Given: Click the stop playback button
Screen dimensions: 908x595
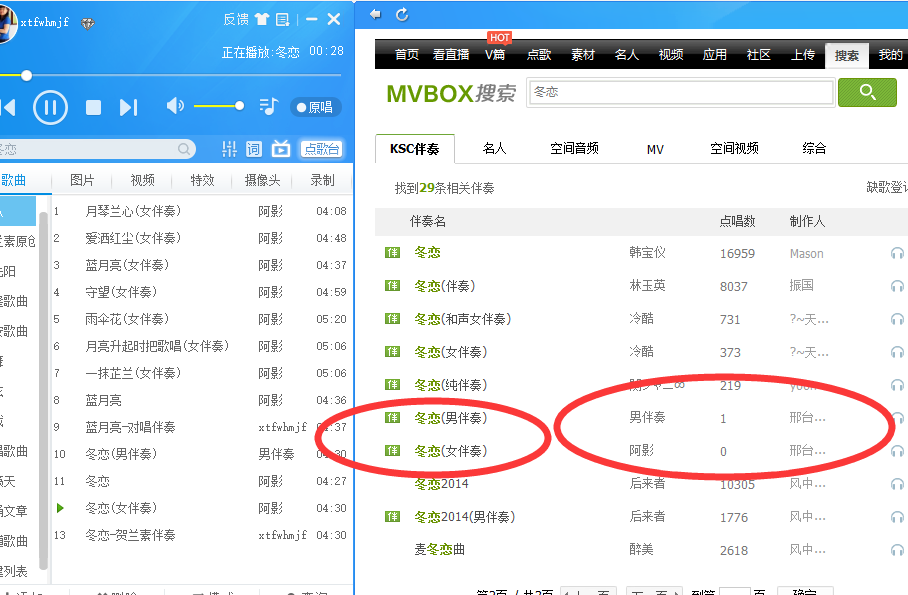Looking at the screenshot, I should click(93, 107).
